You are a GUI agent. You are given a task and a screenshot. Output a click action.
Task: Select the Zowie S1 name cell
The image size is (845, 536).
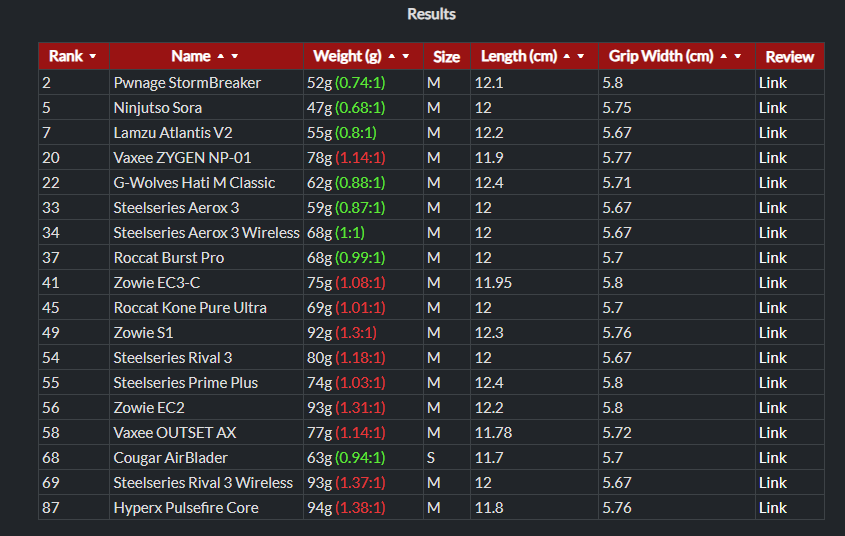click(x=206, y=333)
